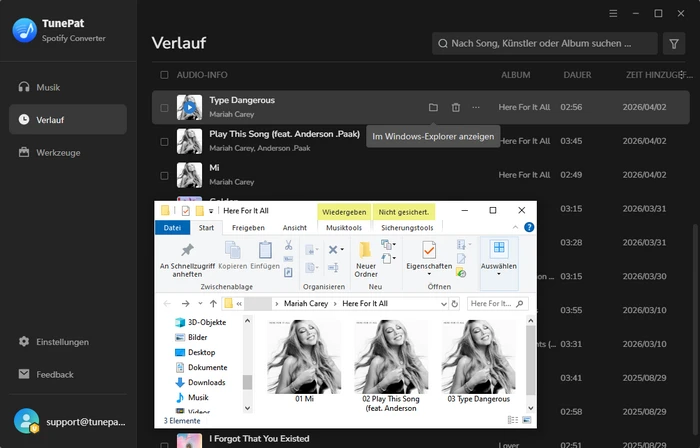700x448 pixels.
Task: Expand address bar history dropdown
Action: click(x=444, y=304)
